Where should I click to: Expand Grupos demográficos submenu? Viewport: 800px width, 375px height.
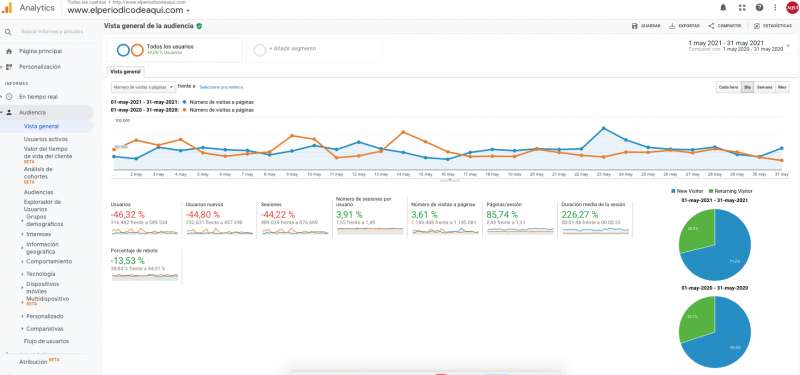(x=22, y=220)
